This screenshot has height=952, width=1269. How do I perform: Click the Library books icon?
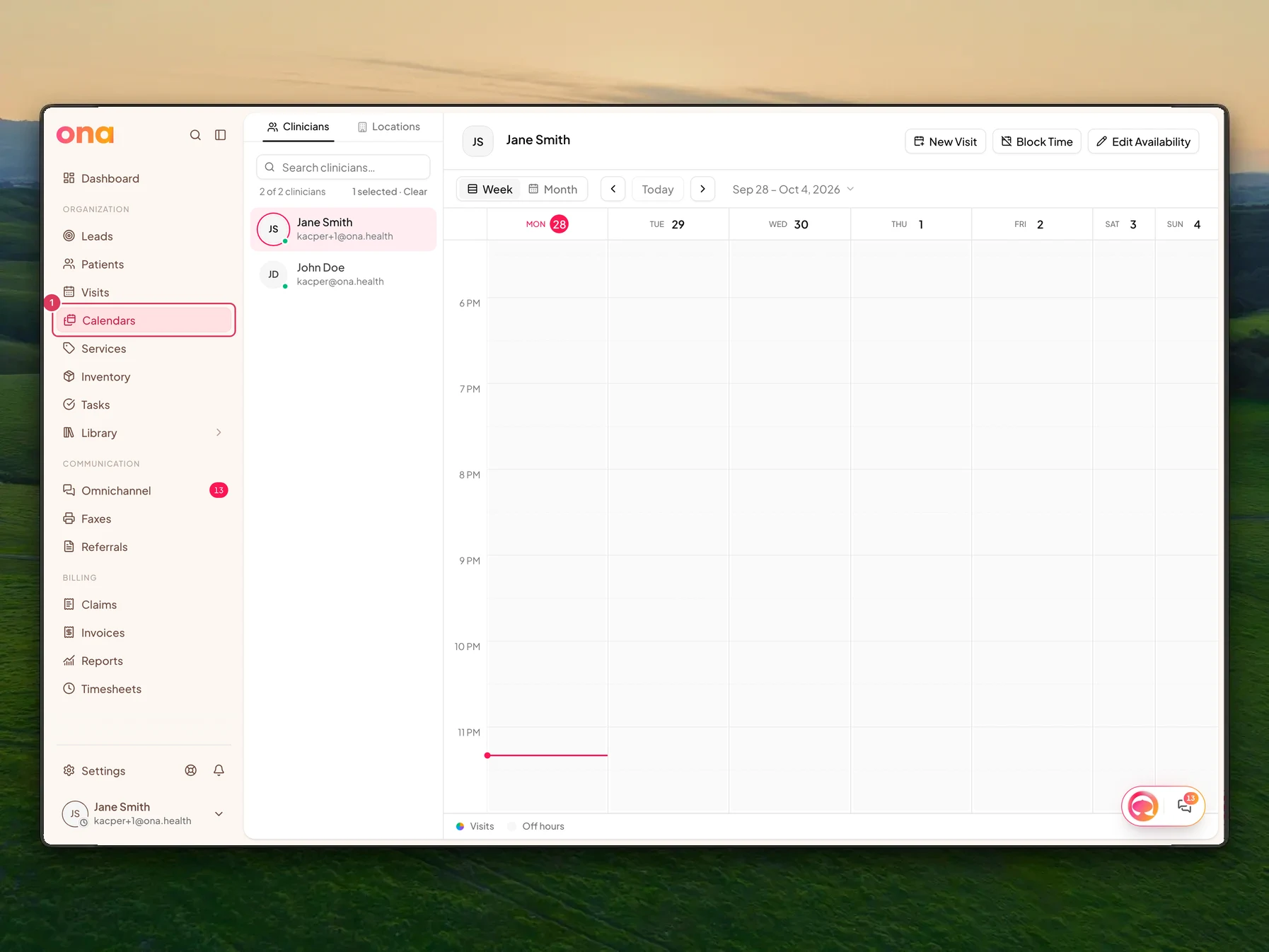coord(69,433)
